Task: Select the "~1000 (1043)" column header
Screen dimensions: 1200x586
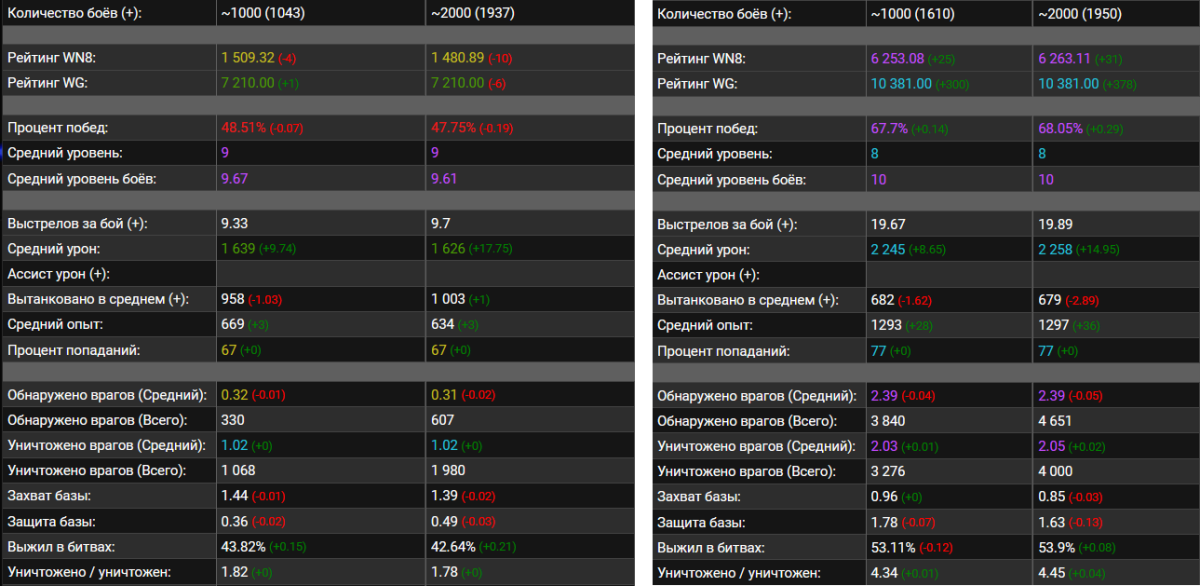Action: (263, 14)
